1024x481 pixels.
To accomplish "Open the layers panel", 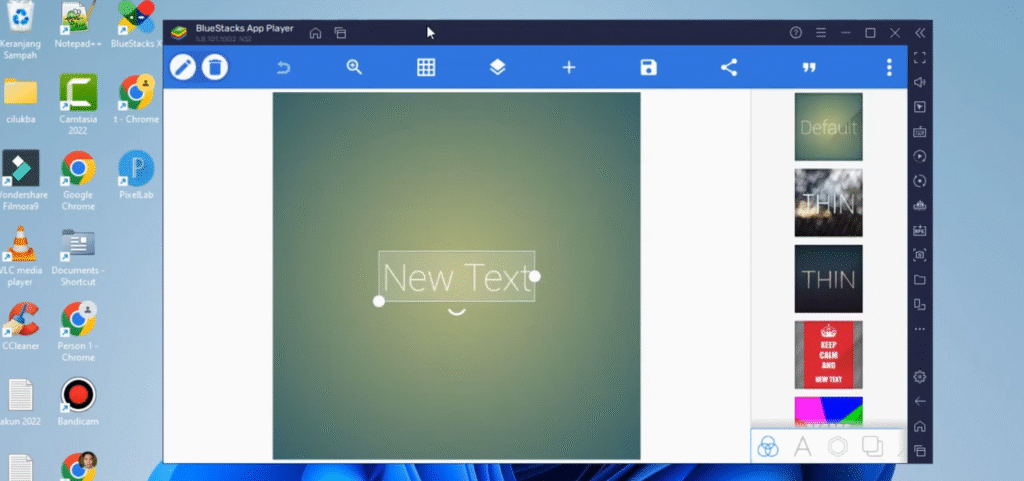I will point(497,67).
